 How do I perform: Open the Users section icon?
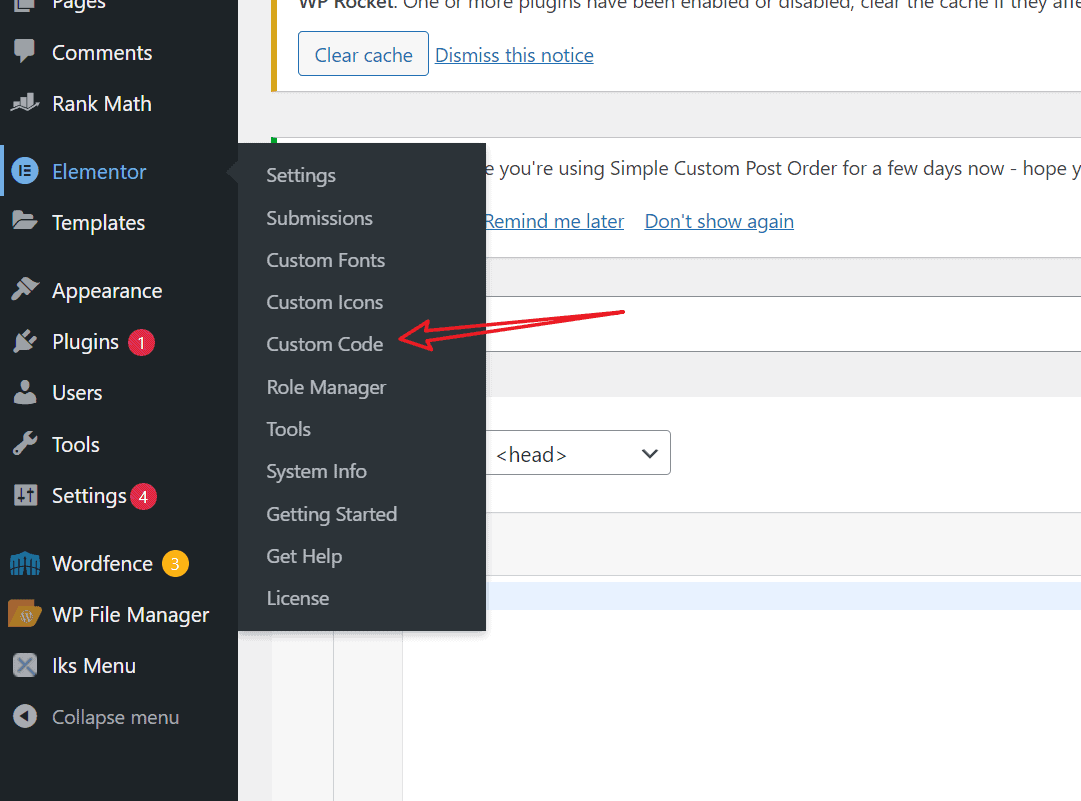coord(27,392)
